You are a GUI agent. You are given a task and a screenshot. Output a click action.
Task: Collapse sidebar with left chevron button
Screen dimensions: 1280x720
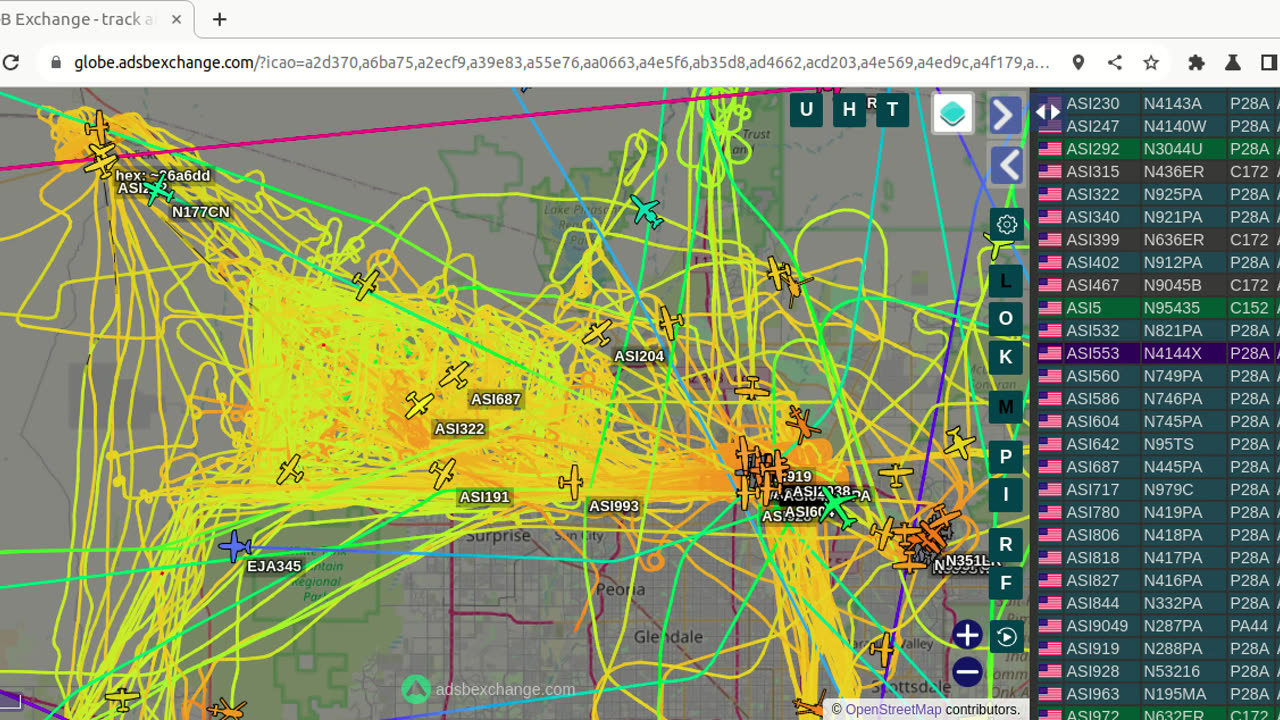pos(1006,165)
